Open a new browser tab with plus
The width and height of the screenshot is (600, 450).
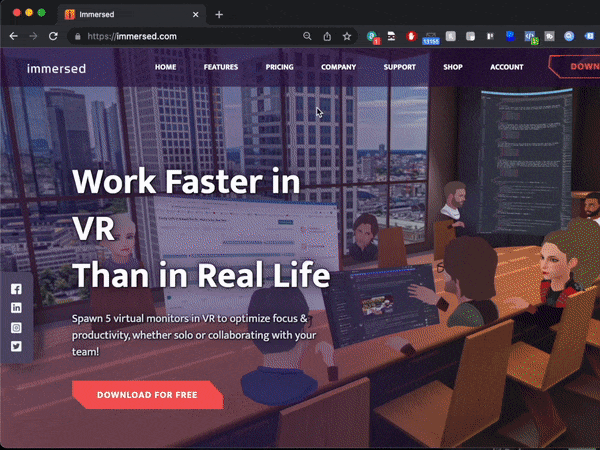[219, 14]
